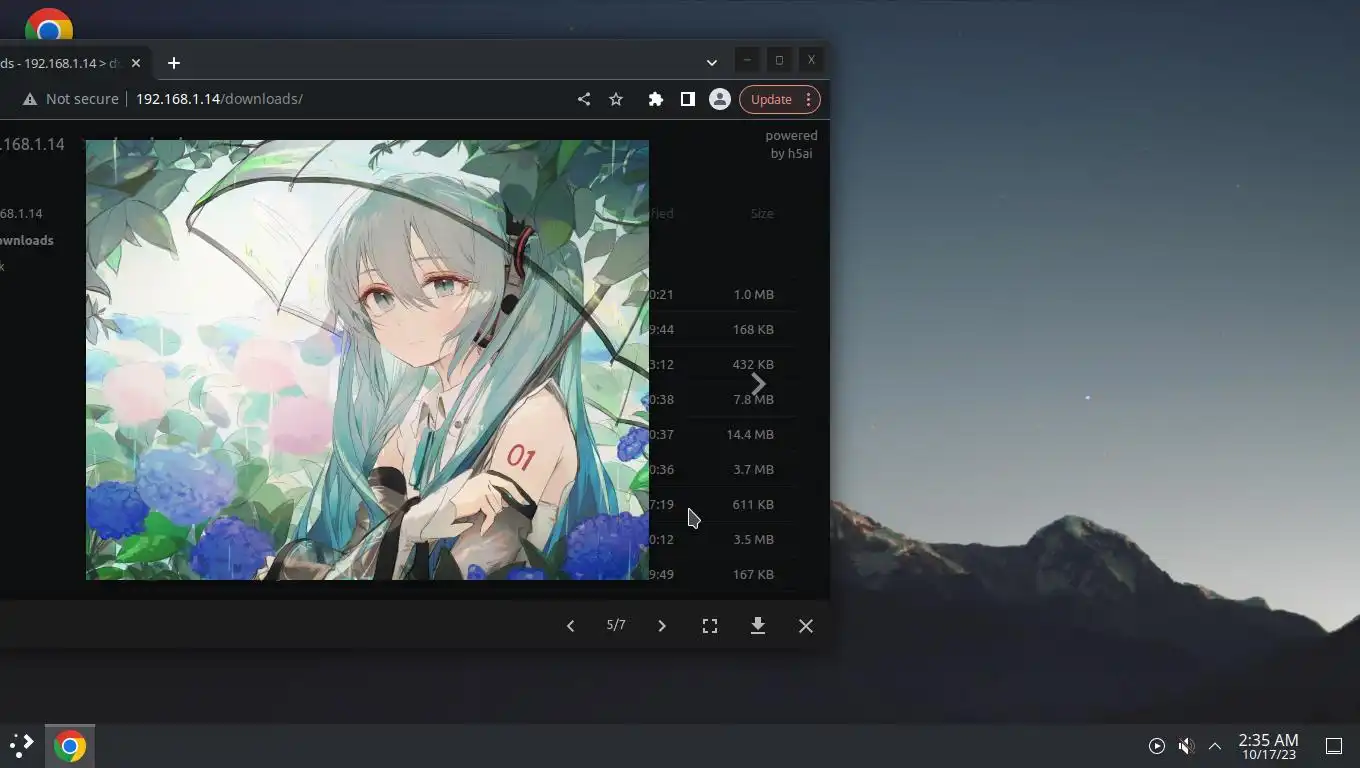
Task: Open media player tray icon
Action: (1157, 746)
